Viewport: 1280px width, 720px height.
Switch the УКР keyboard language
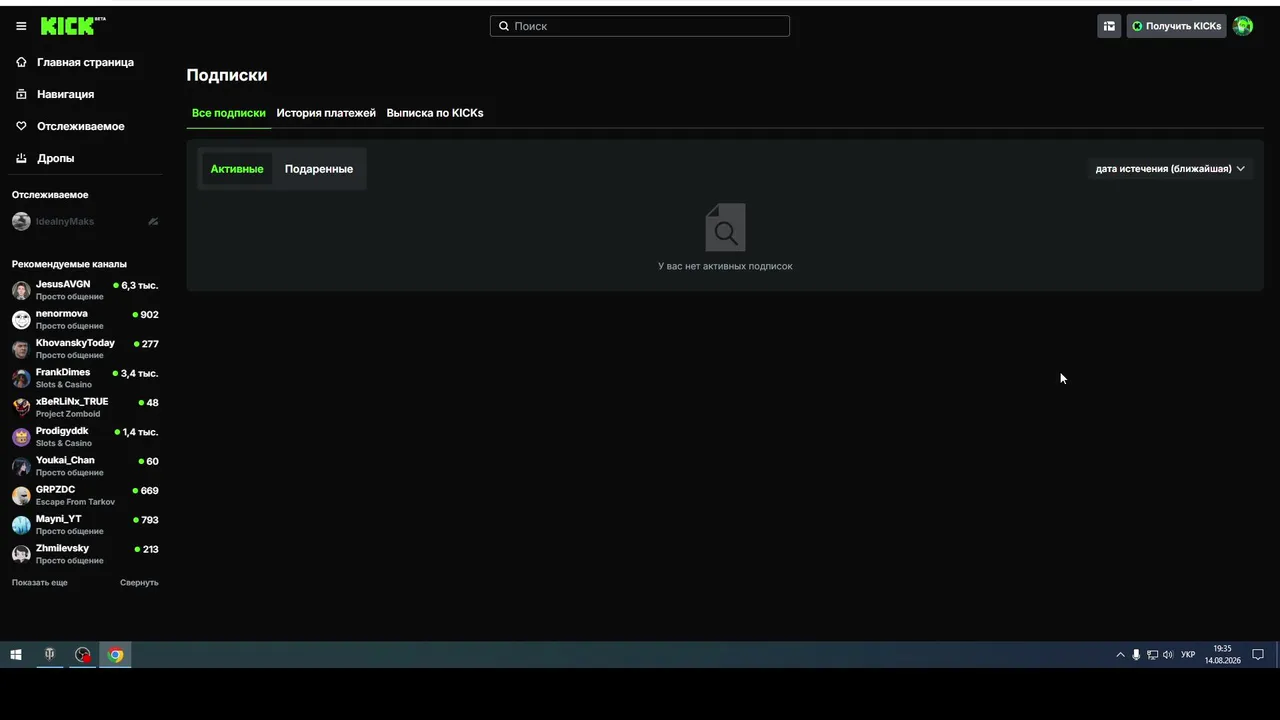tap(1188, 655)
